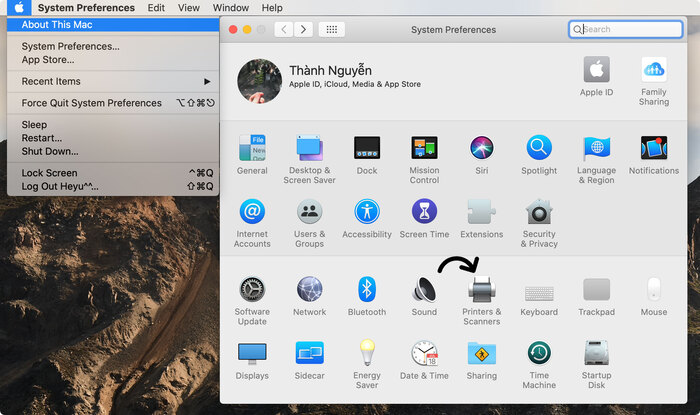
Task: Open the Help menu
Action: 272,8
